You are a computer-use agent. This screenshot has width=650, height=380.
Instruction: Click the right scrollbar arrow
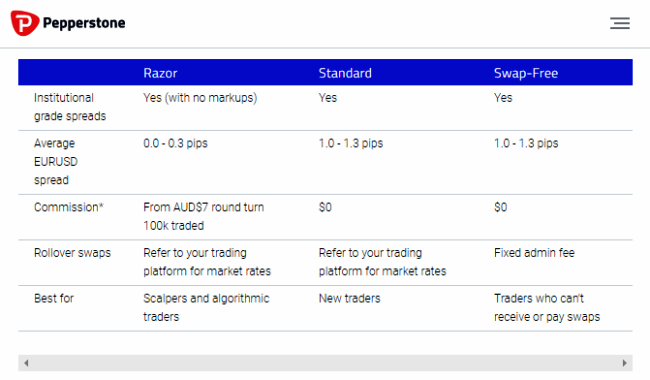click(x=625, y=363)
